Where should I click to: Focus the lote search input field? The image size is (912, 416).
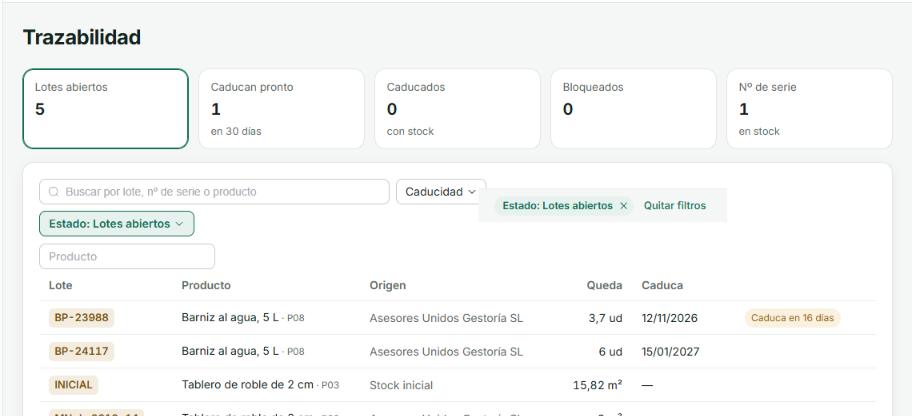(214, 192)
